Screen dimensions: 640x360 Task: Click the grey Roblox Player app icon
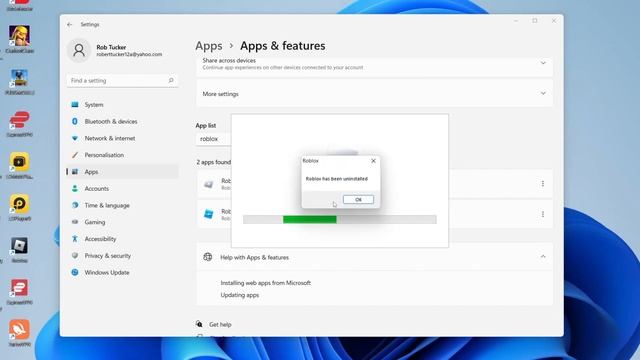(209, 184)
